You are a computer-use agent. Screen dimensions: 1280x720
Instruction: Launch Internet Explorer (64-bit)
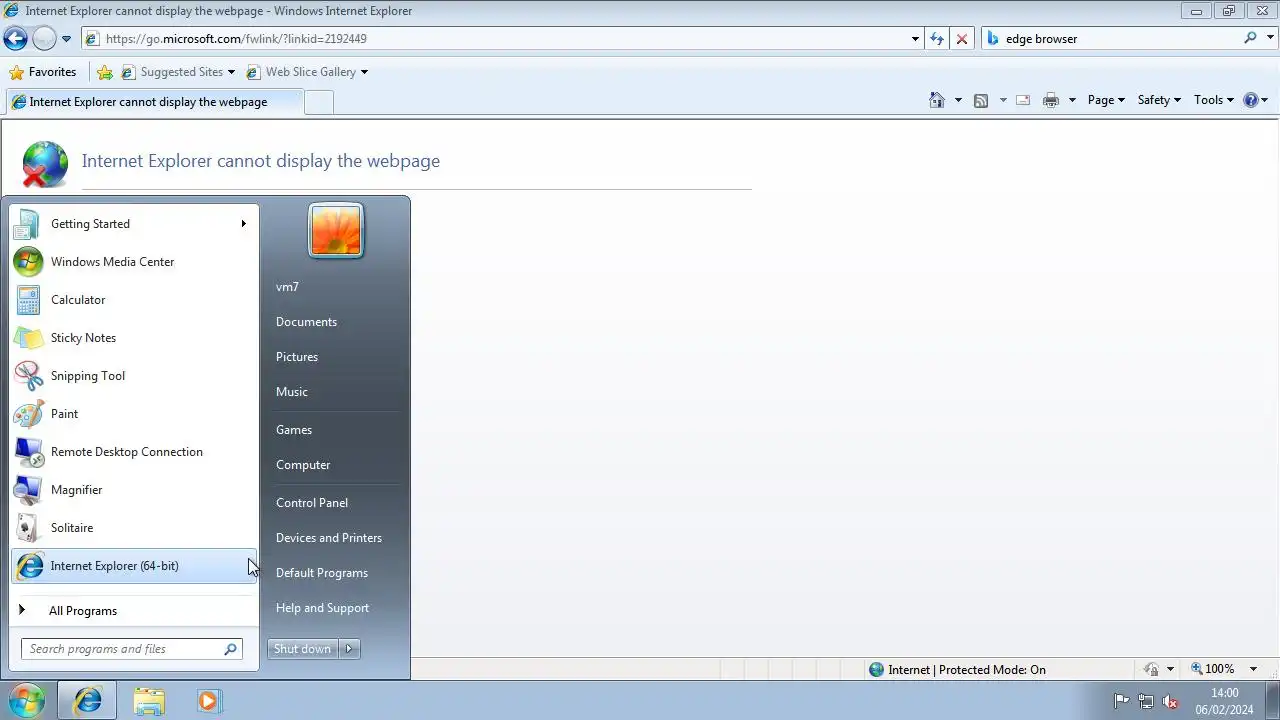[134, 566]
